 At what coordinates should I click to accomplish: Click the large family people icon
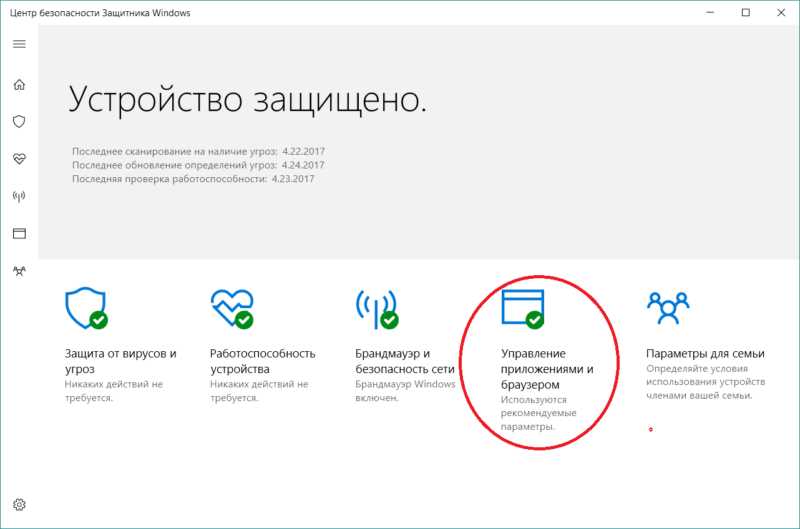[x=668, y=308]
